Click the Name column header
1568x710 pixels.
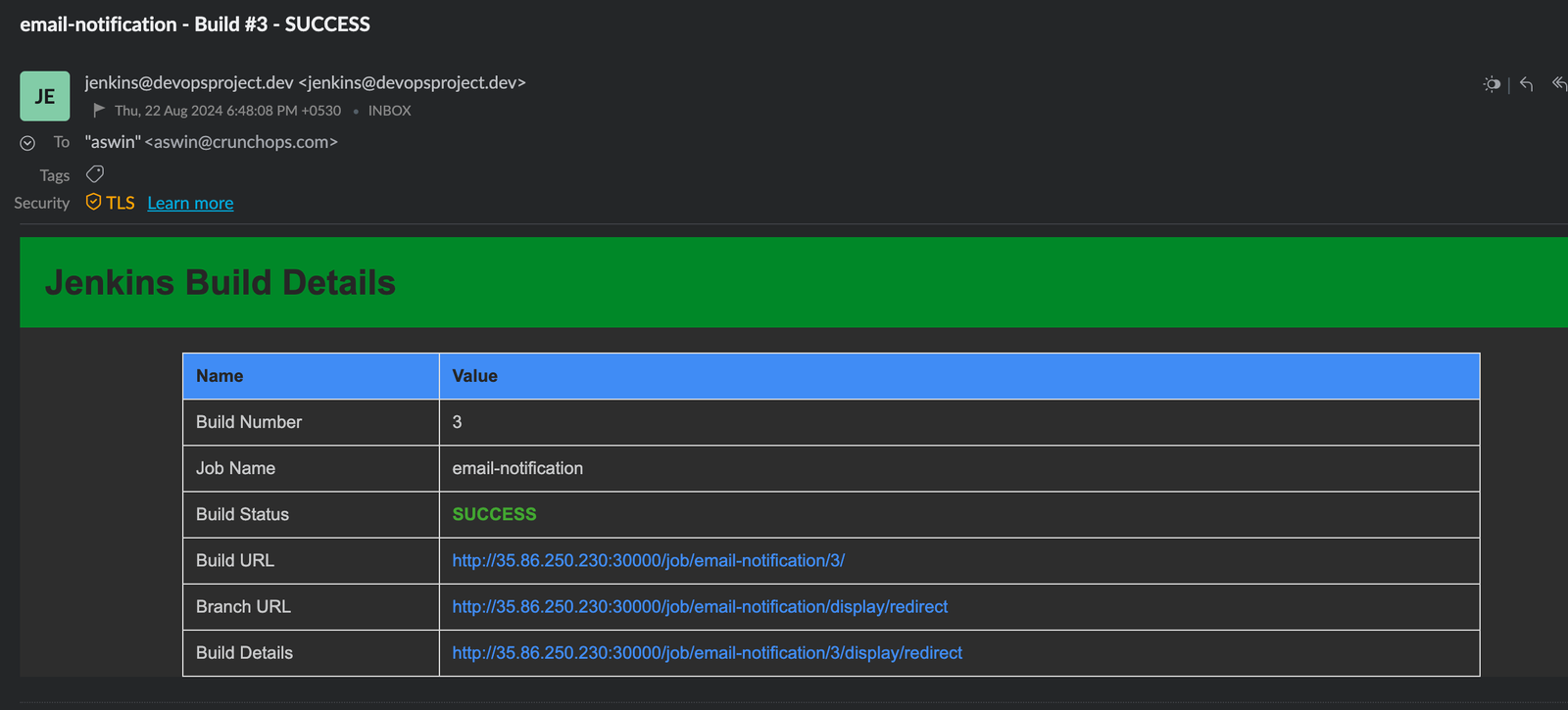pyautogui.click(x=220, y=376)
